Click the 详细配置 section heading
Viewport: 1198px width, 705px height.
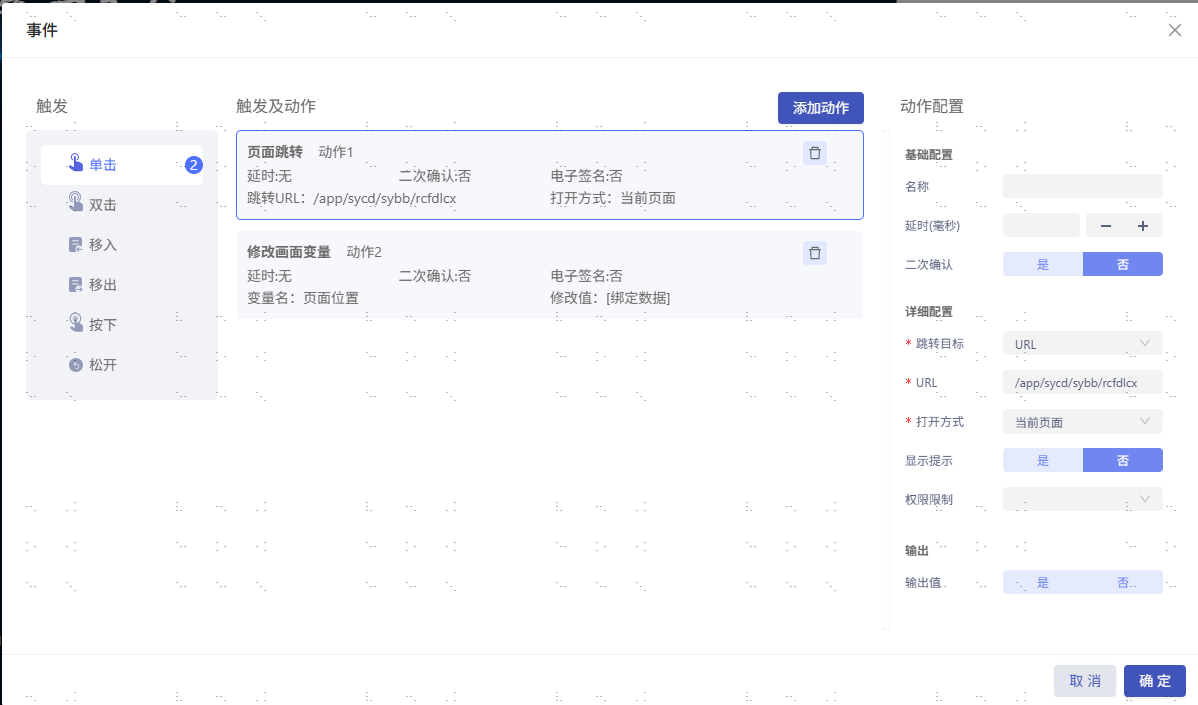coord(928,312)
